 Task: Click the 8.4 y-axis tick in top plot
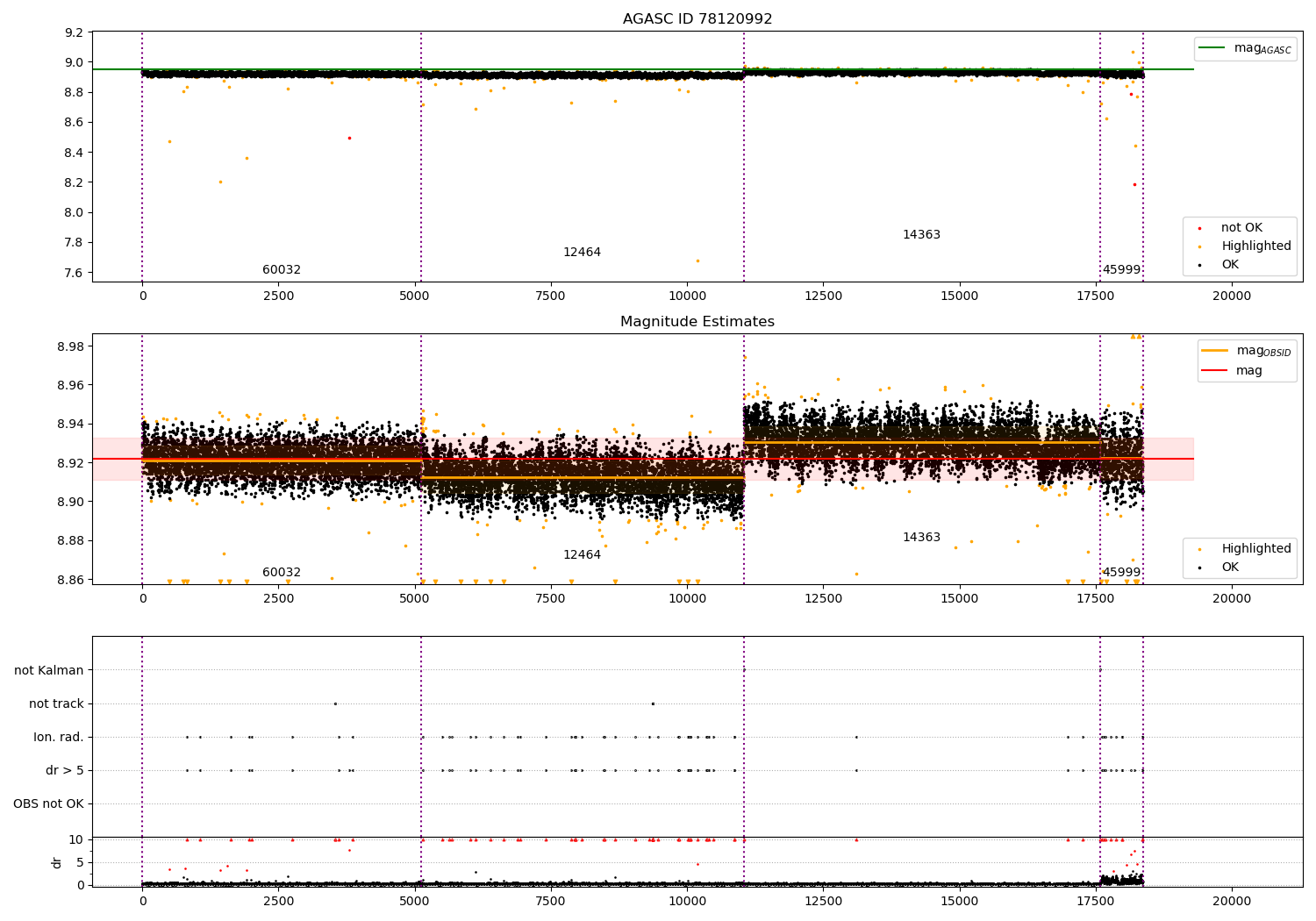tap(75, 153)
